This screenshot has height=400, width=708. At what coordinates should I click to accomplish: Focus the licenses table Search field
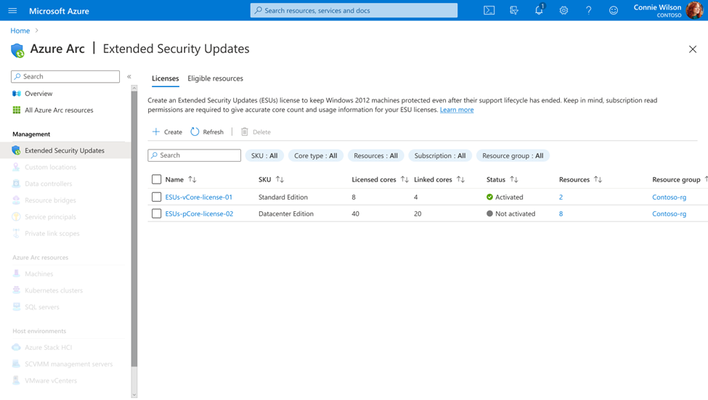pos(194,155)
